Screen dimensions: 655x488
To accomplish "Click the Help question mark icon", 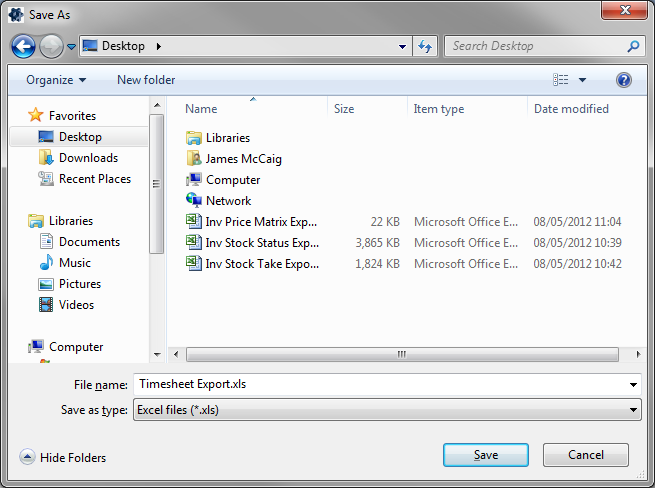I will click(x=623, y=80).
